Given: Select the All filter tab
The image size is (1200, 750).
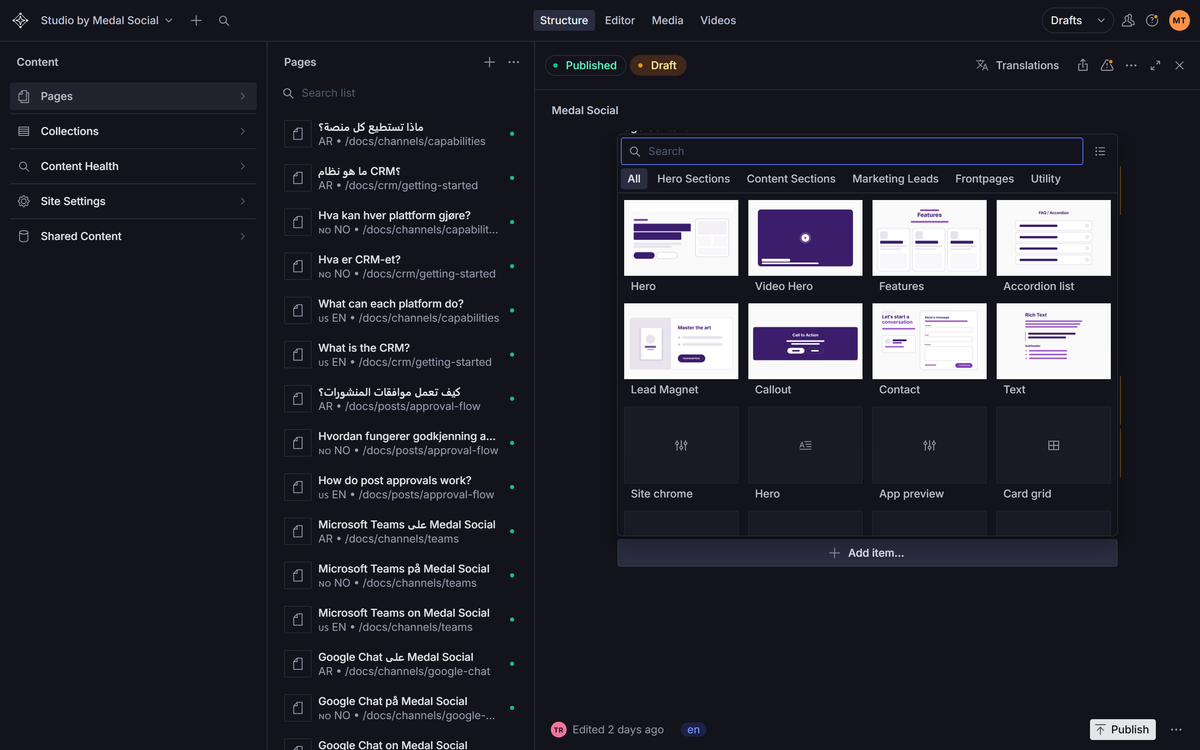Looking at the screenshot, I should coord(634,179).
